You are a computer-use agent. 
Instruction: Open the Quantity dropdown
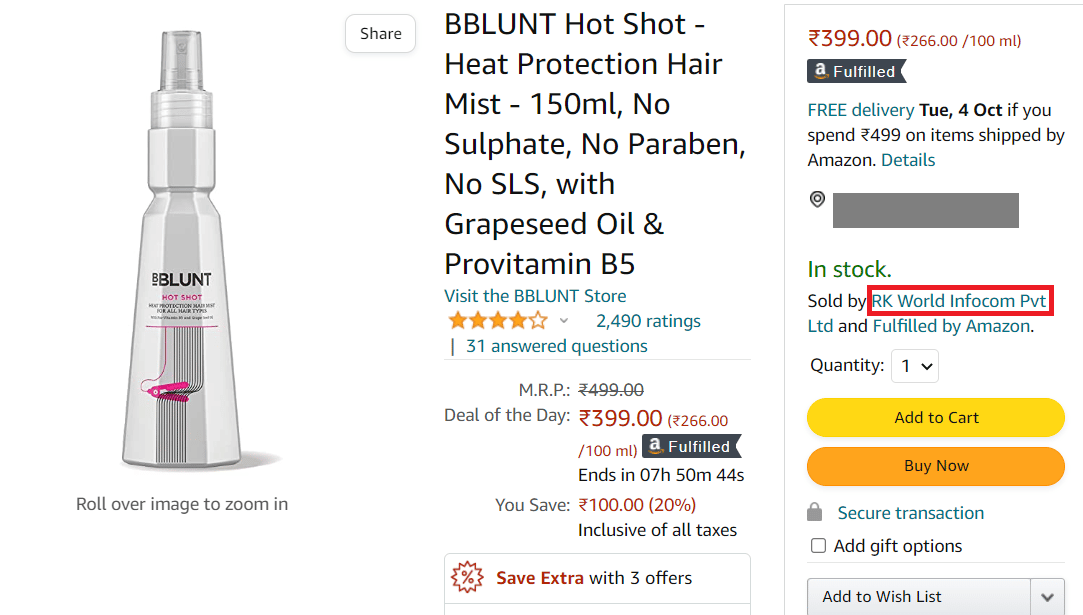pyautogui.click(x=915, y=366)
